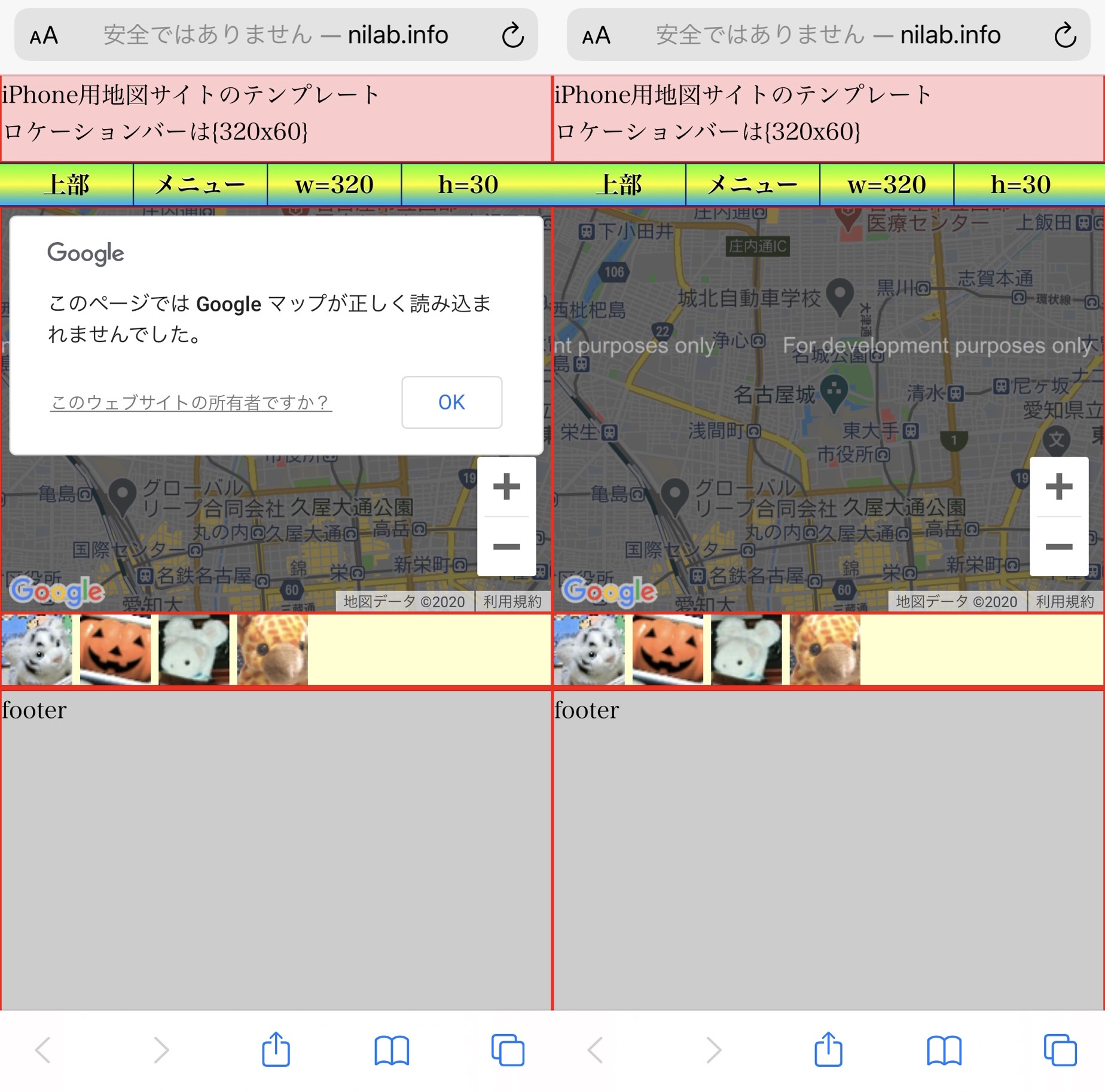1105x1092 pixels.
Task: Open bookmarks in right Safari toolbar
Action: [x=944, y=1050]
